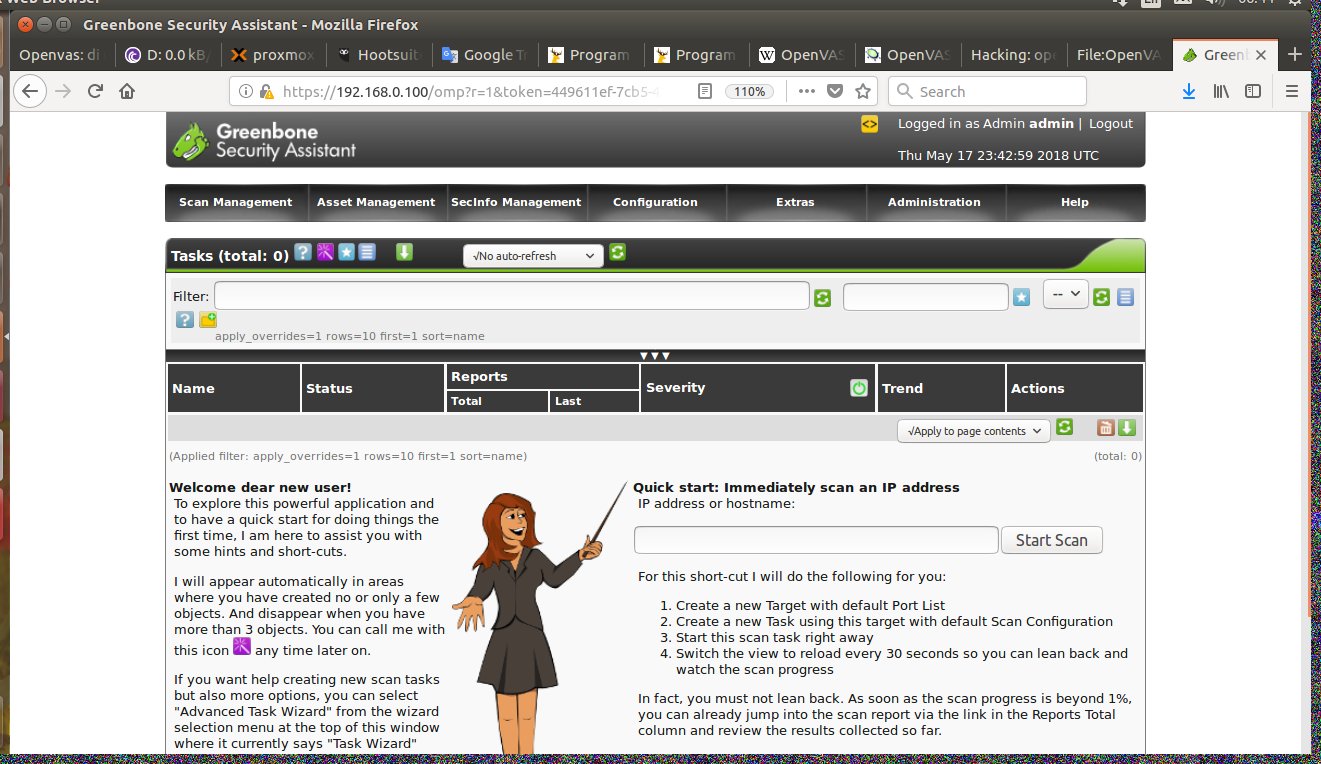The image size is (1321, 764).
Task: Open the Task Wizard purple wand icon
Action: (x=325, y=253)
